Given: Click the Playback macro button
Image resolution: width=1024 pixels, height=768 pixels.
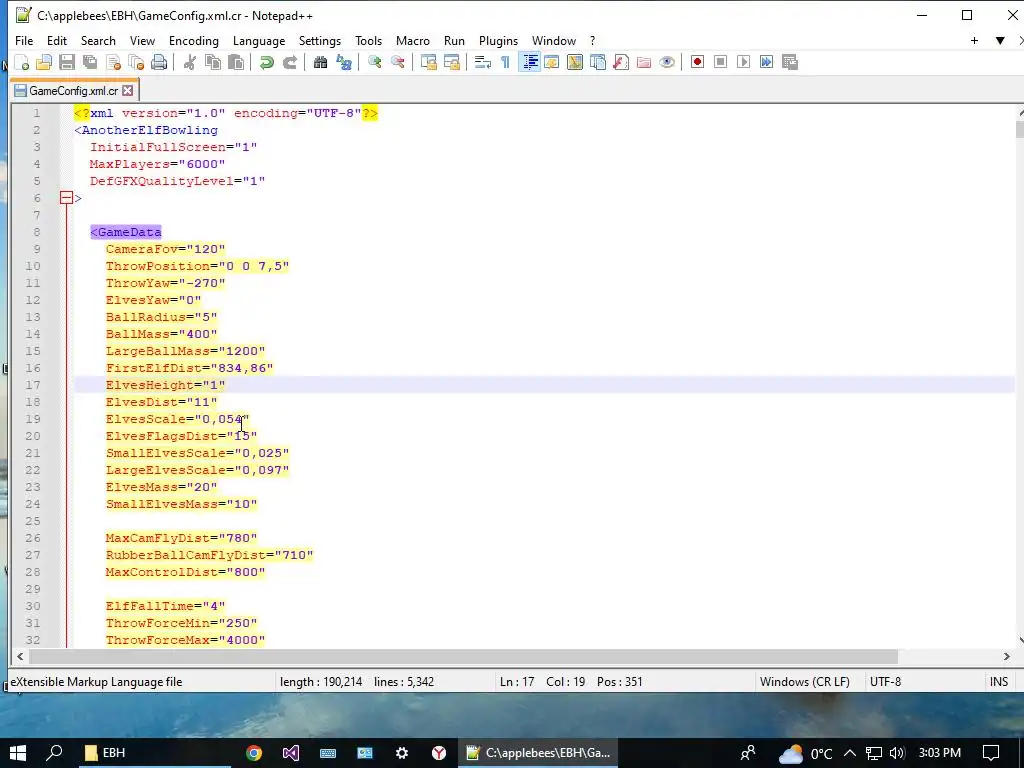Looking at the screenshot, I should (743, 62).
